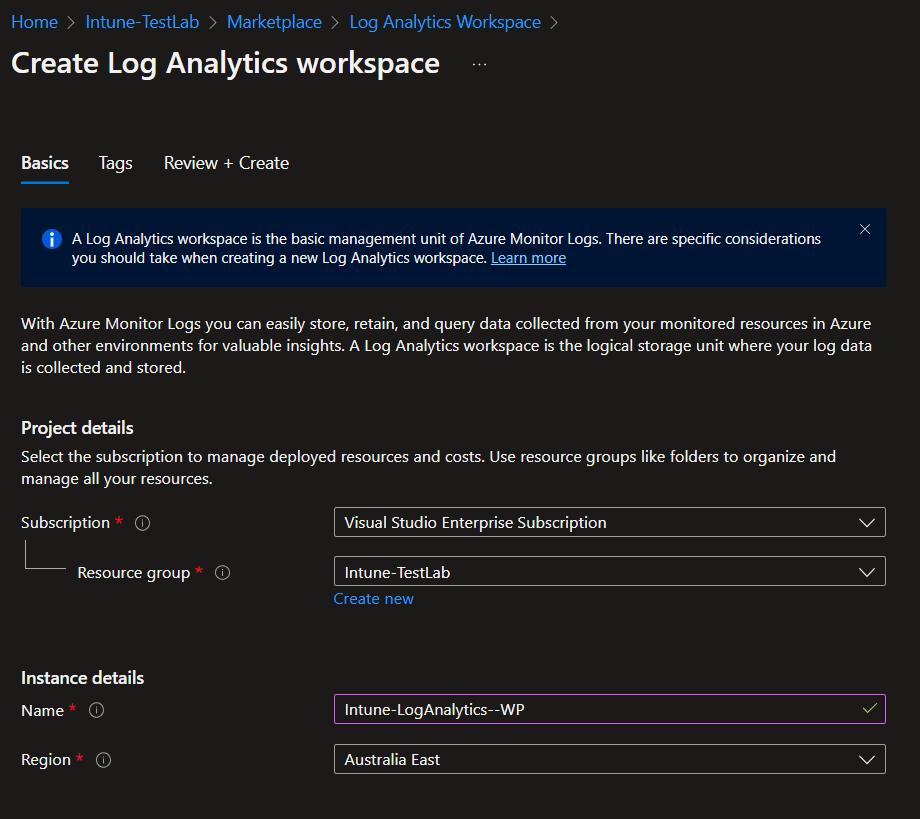Image resolution: width=920 pixels, height=819 pixels.
Task: Click the Learn more link
Action: coord(528,258)
